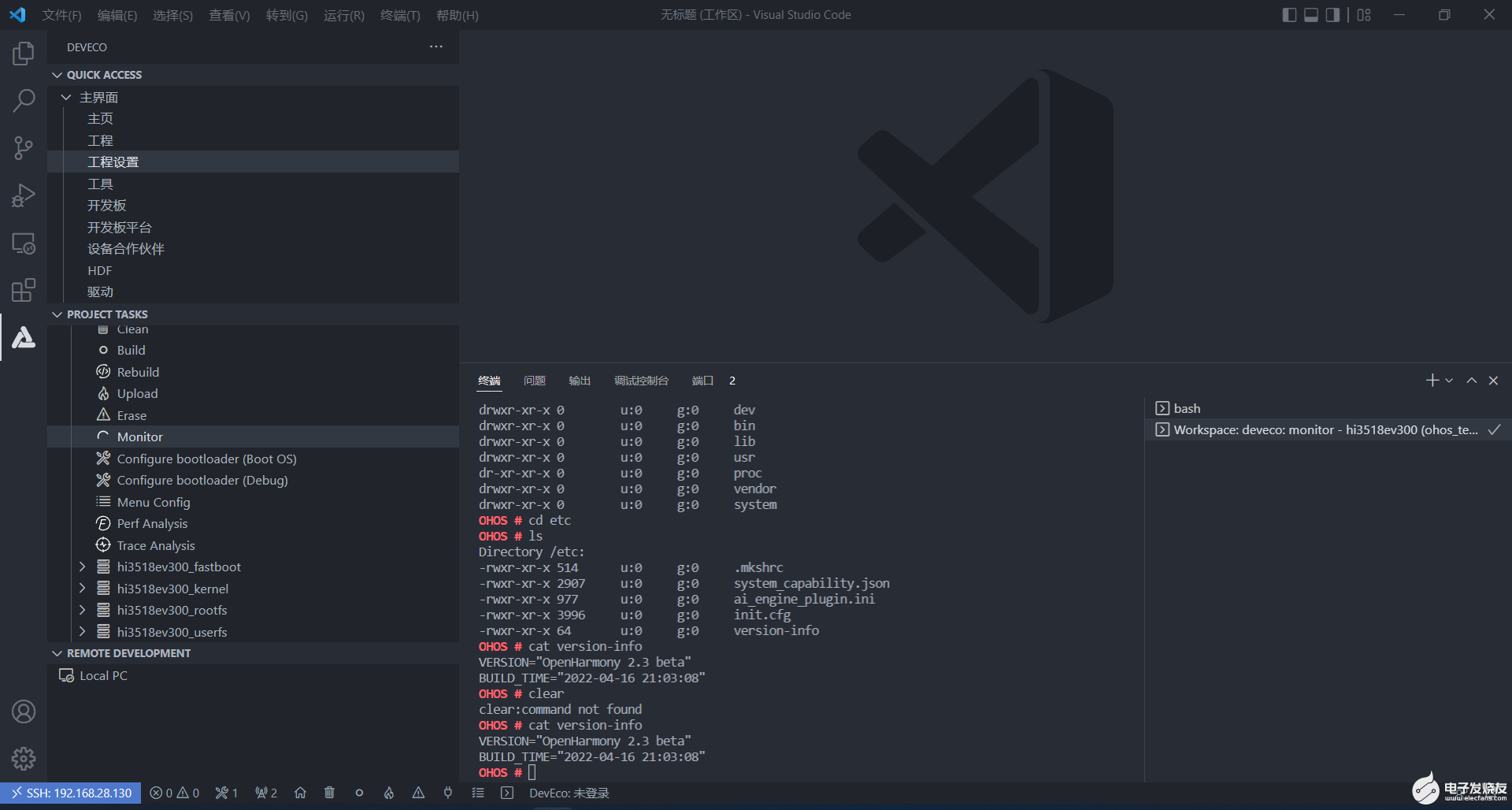Click the tools icon with count 1 in status bar
This screenshot has width=1512, height=810.
coord(227,793)
